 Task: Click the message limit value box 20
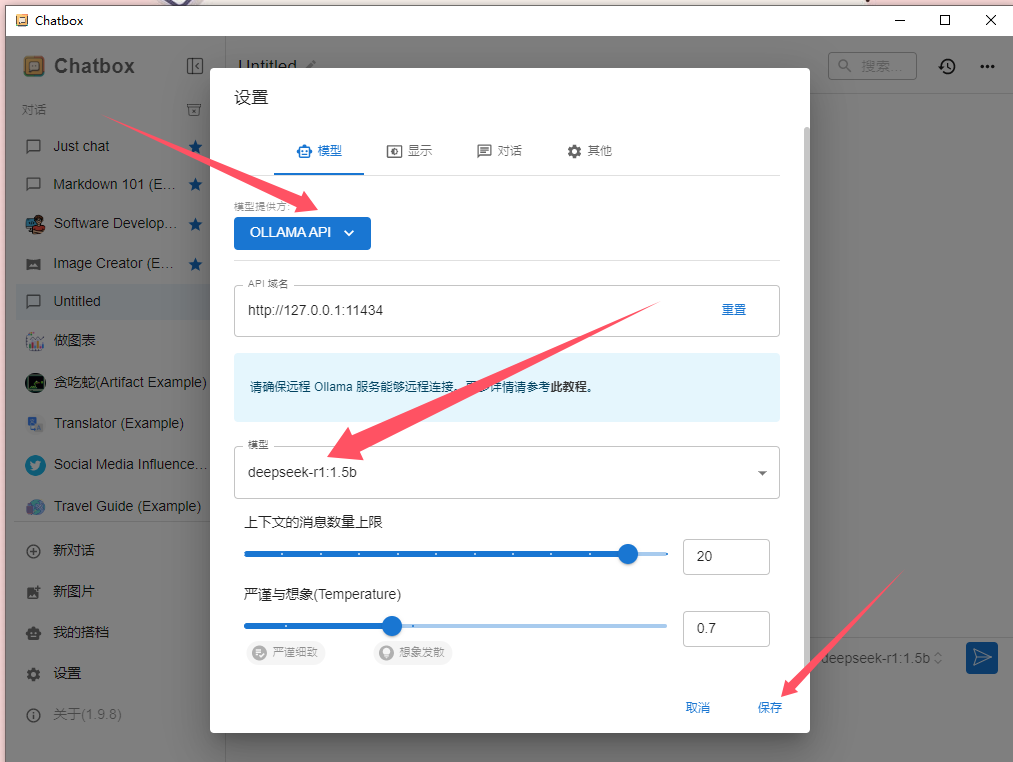[x=726, y=556]
